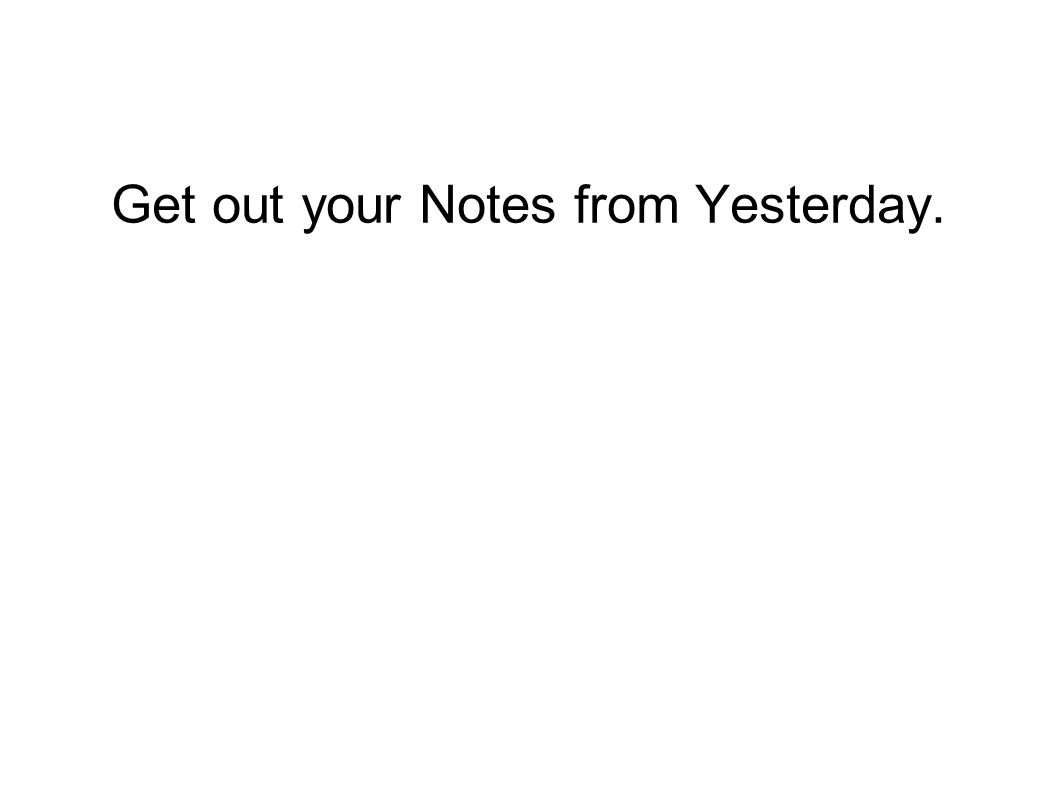Click the space between "Get" and "out"

(204, 204)
